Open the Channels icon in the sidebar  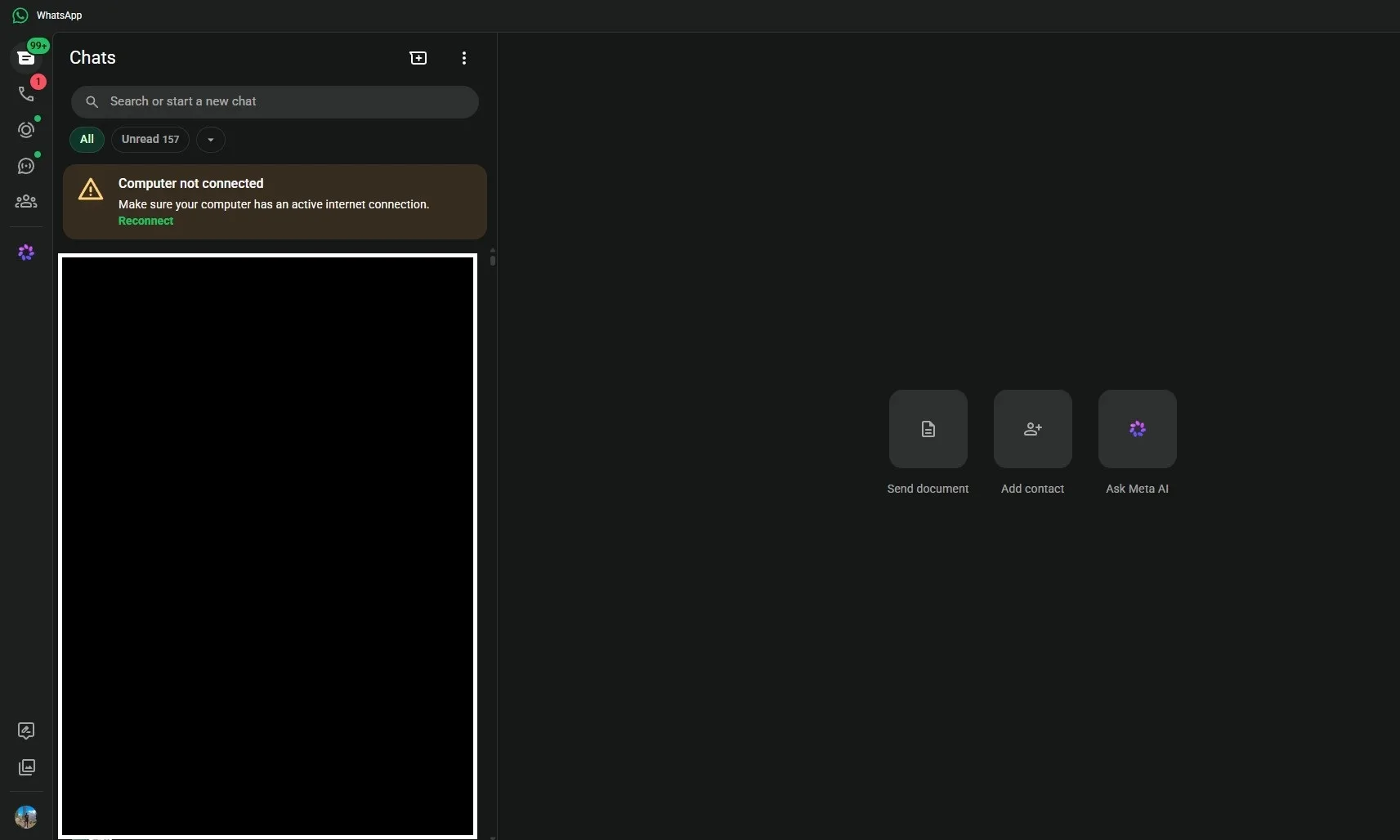tap(26, 166)
